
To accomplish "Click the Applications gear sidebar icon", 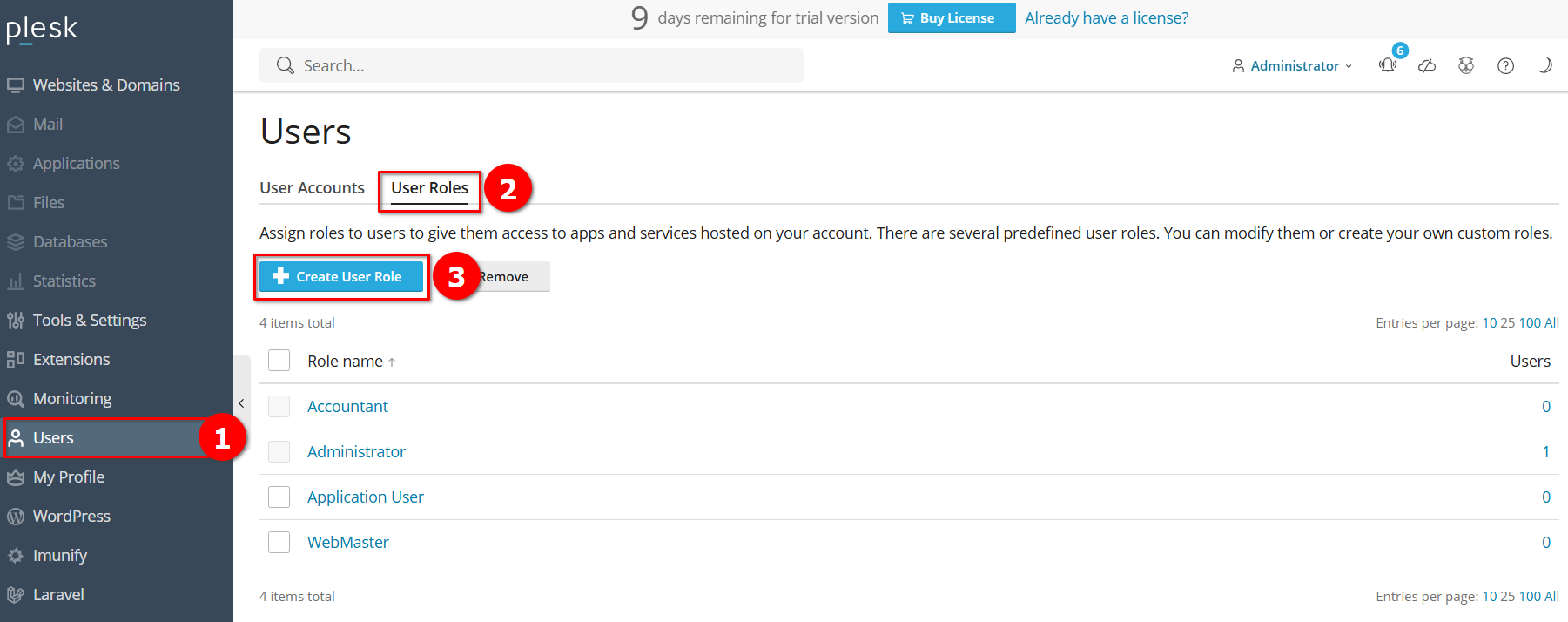I will (x=16, y=164).
